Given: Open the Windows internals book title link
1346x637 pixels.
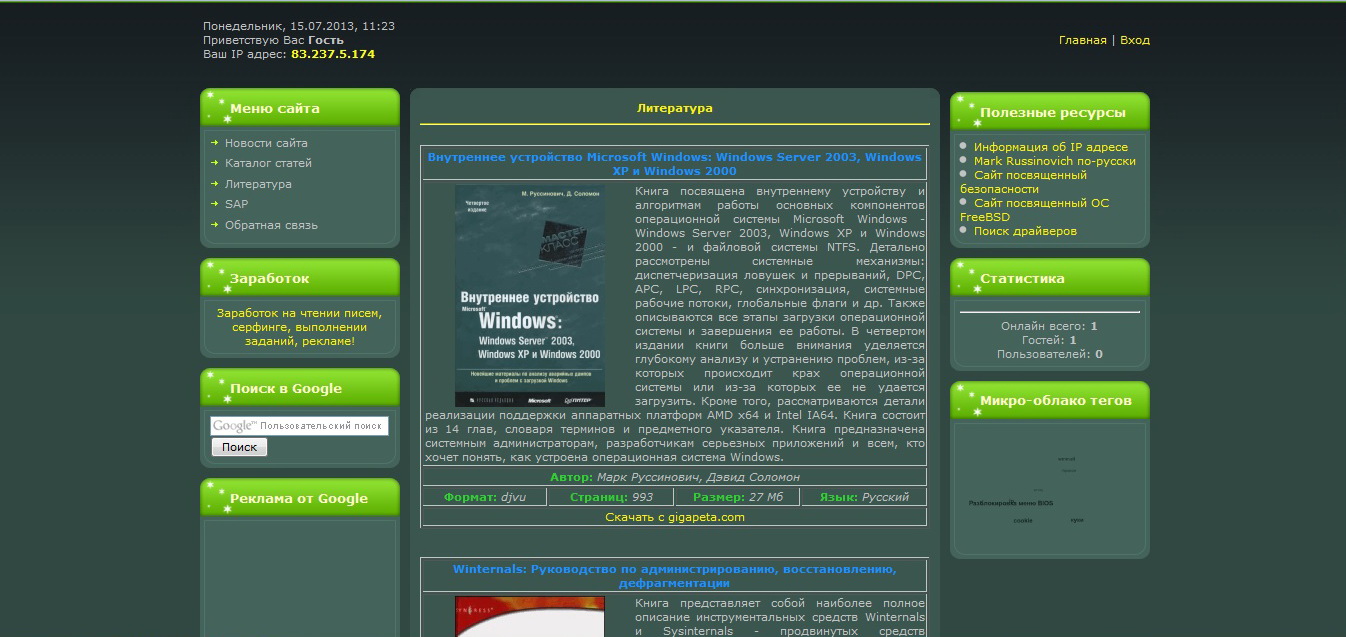Looking at the screenshot, I should tap(674, 164).
